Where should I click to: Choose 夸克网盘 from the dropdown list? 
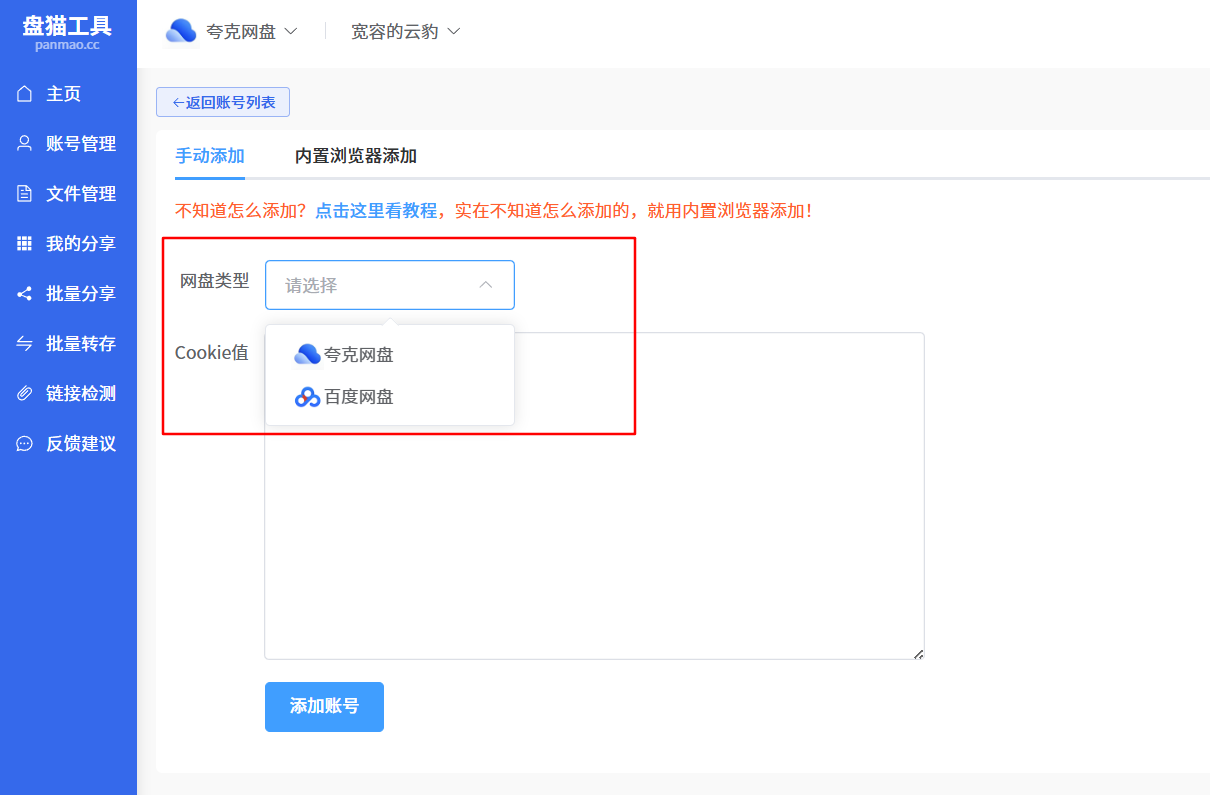pyautogui.click(x=358, y=355)
